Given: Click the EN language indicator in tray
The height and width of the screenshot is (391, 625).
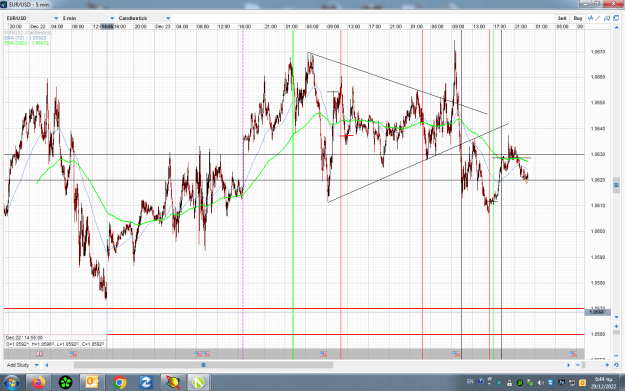Looking at the screenshot, I should tap(470, 382).
